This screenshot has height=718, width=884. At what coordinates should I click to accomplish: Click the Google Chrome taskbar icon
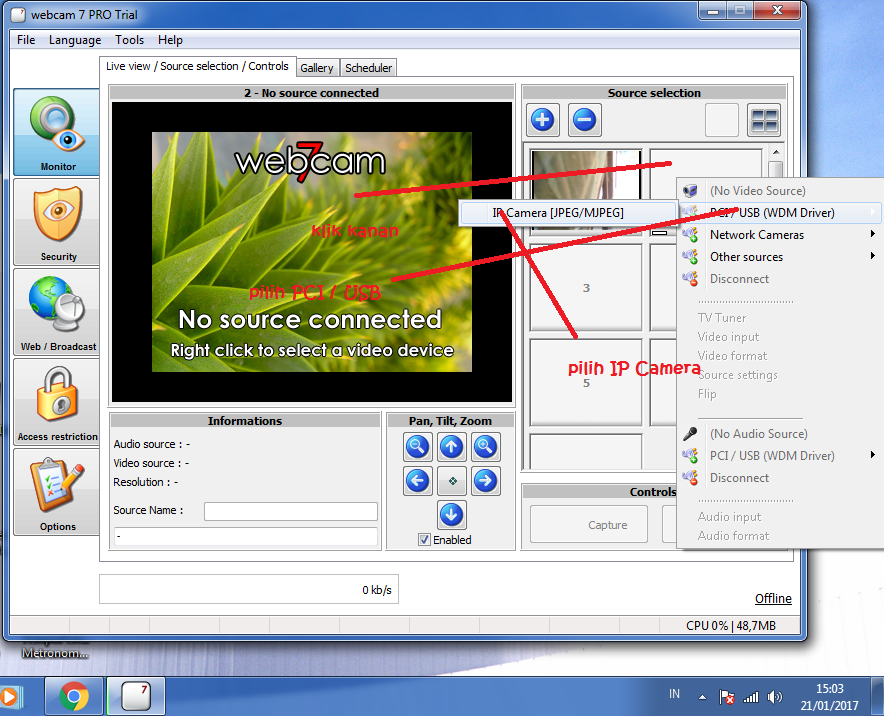[x=74, y=697]
